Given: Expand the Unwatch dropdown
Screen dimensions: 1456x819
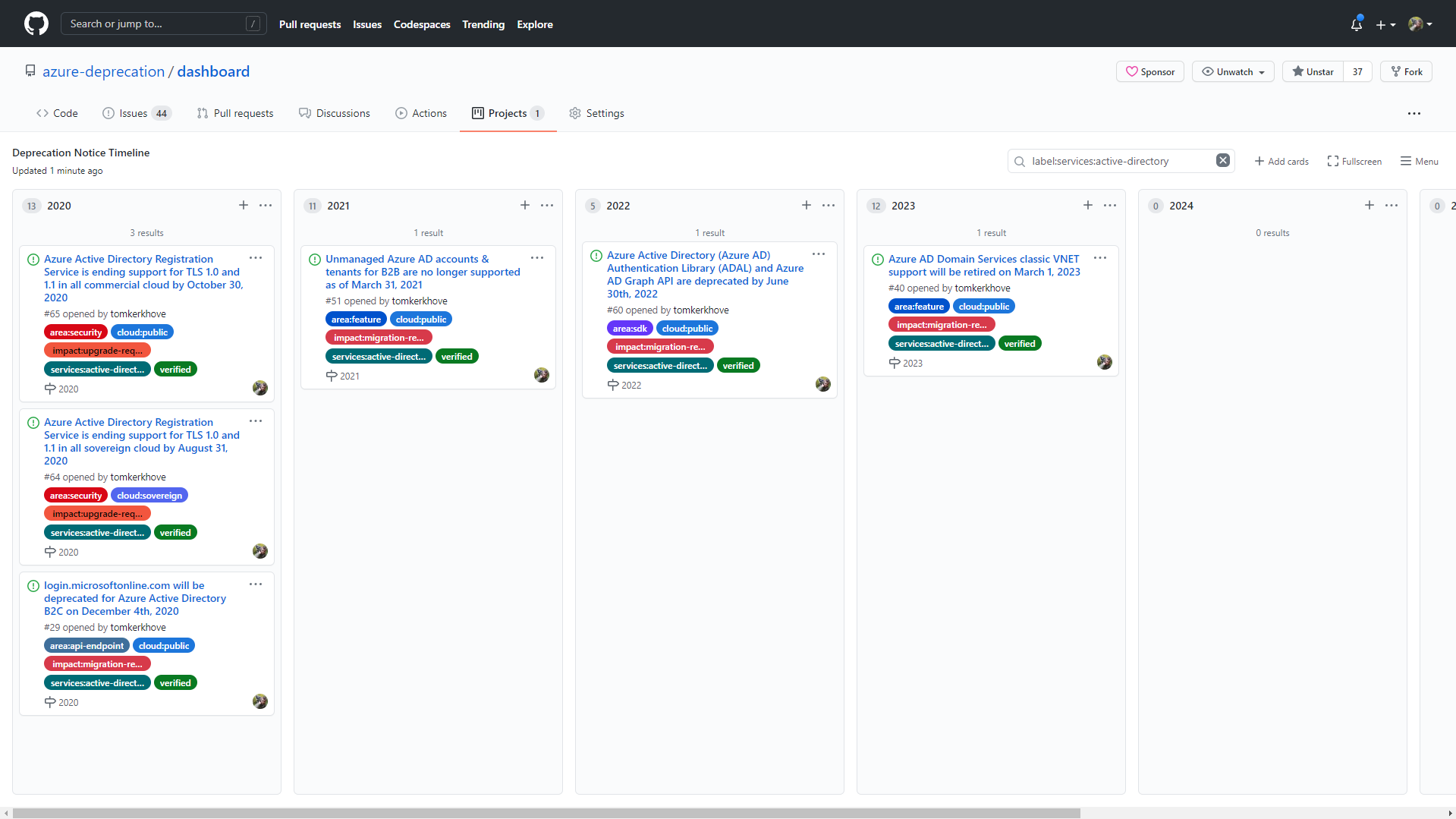Looking at the screenshot, I should (x=1233, y=71).
